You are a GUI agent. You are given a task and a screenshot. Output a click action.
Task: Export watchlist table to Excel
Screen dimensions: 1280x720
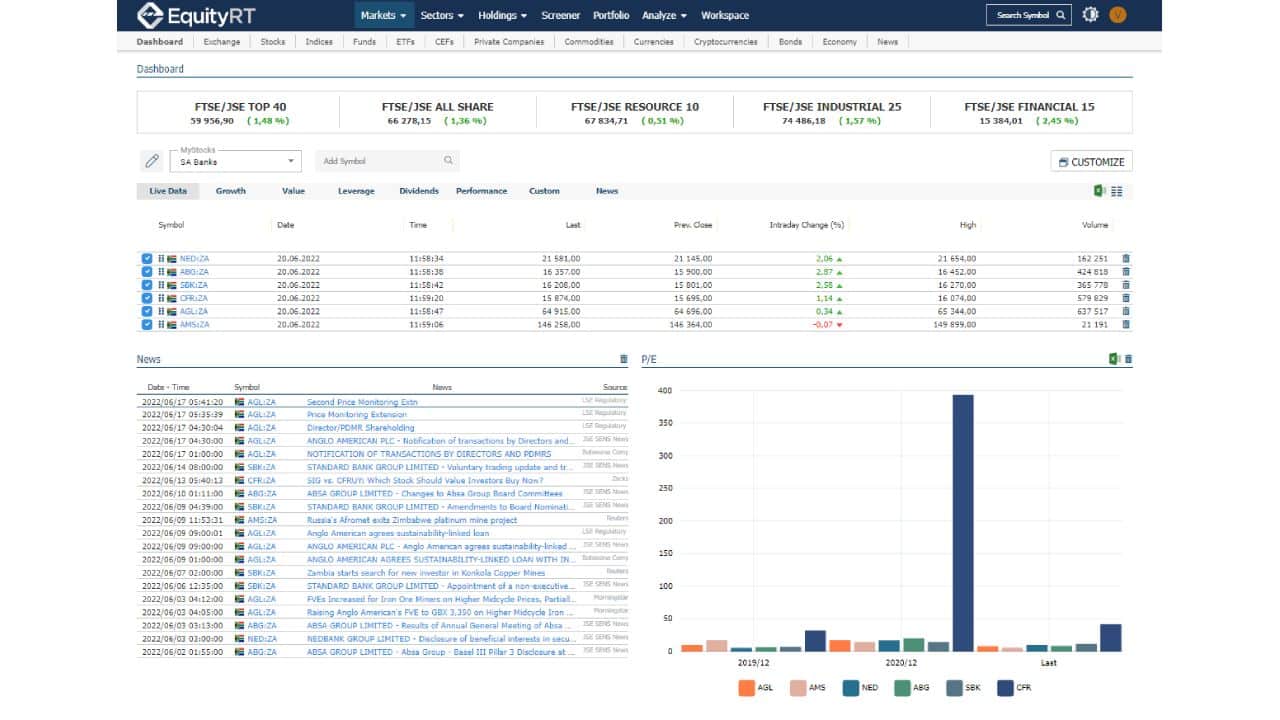(x=1099, y=191)
